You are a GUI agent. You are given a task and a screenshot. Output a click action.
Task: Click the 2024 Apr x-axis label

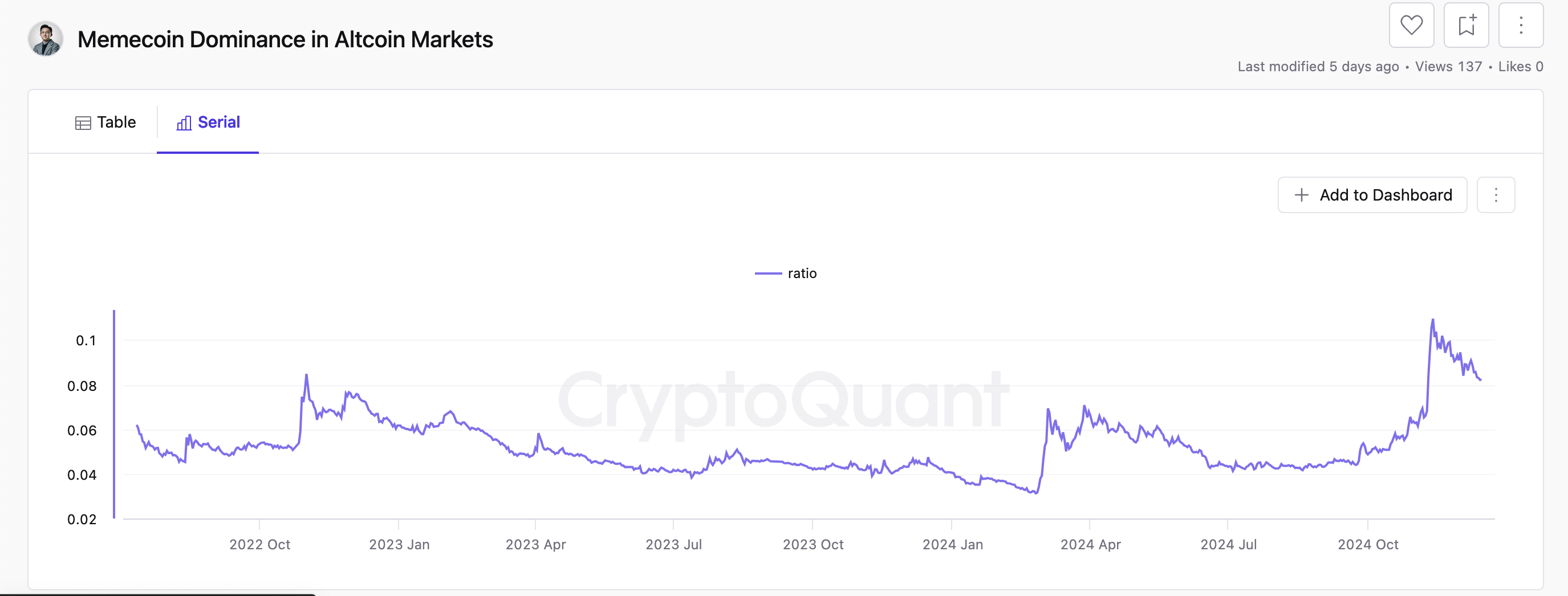[x=1090, y=545]
